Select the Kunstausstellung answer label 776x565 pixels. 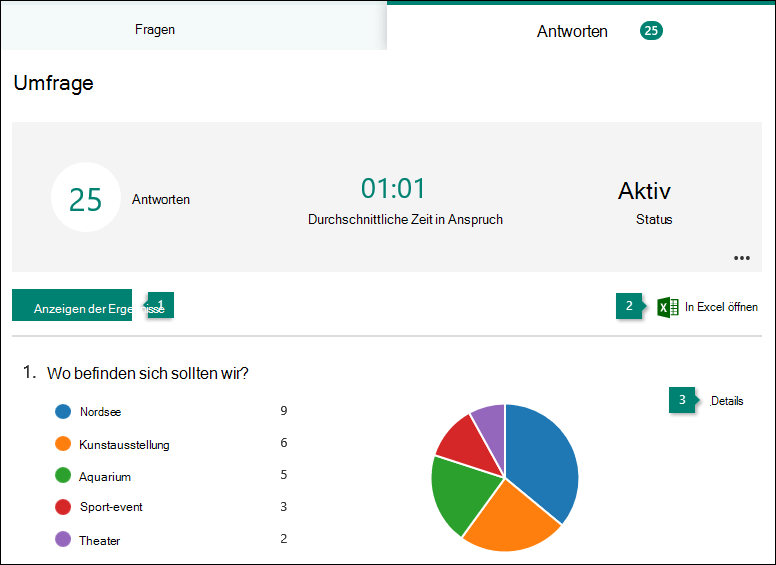(x=124, y=445)
